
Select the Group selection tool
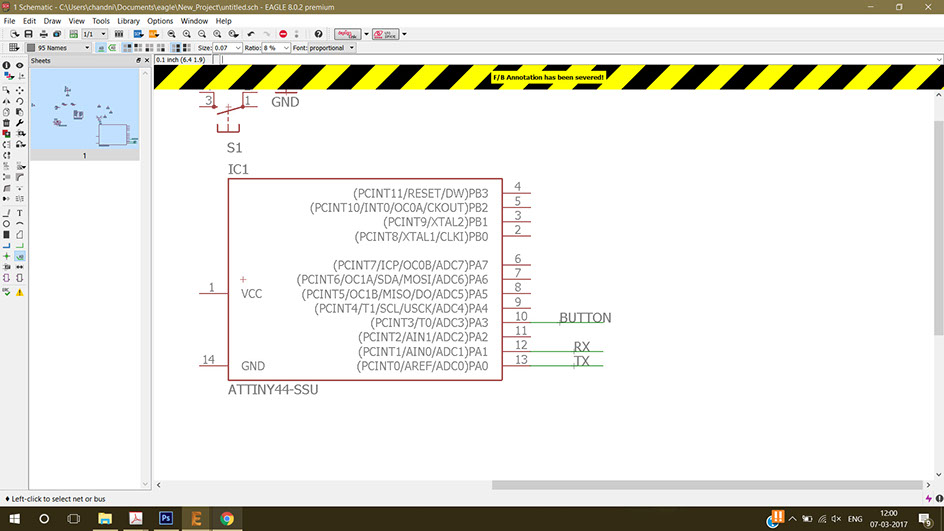7,90
